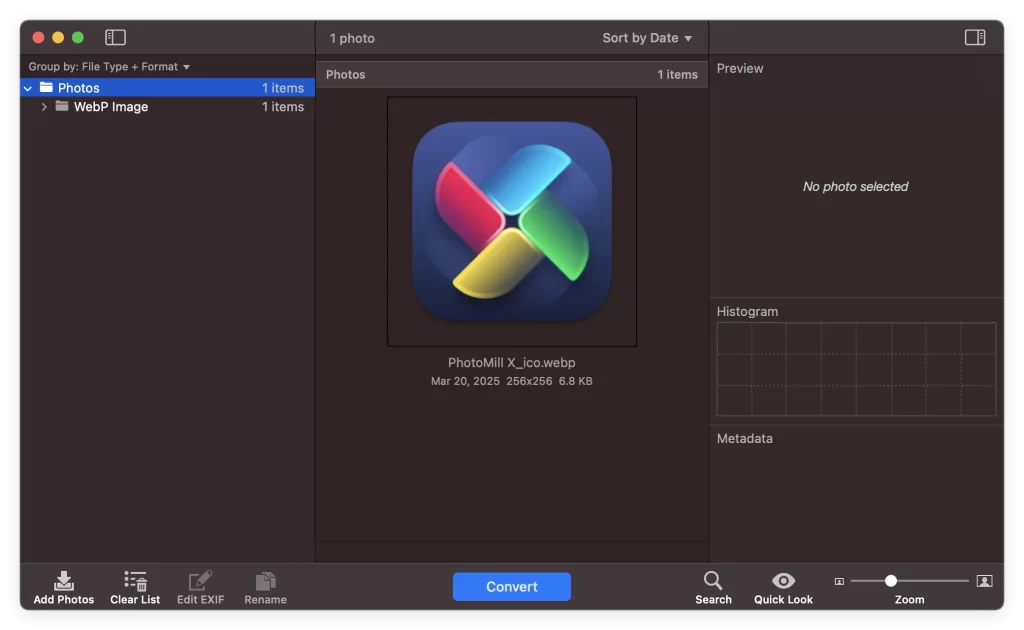
Task: Click the Photos section header
Action: 511,75
